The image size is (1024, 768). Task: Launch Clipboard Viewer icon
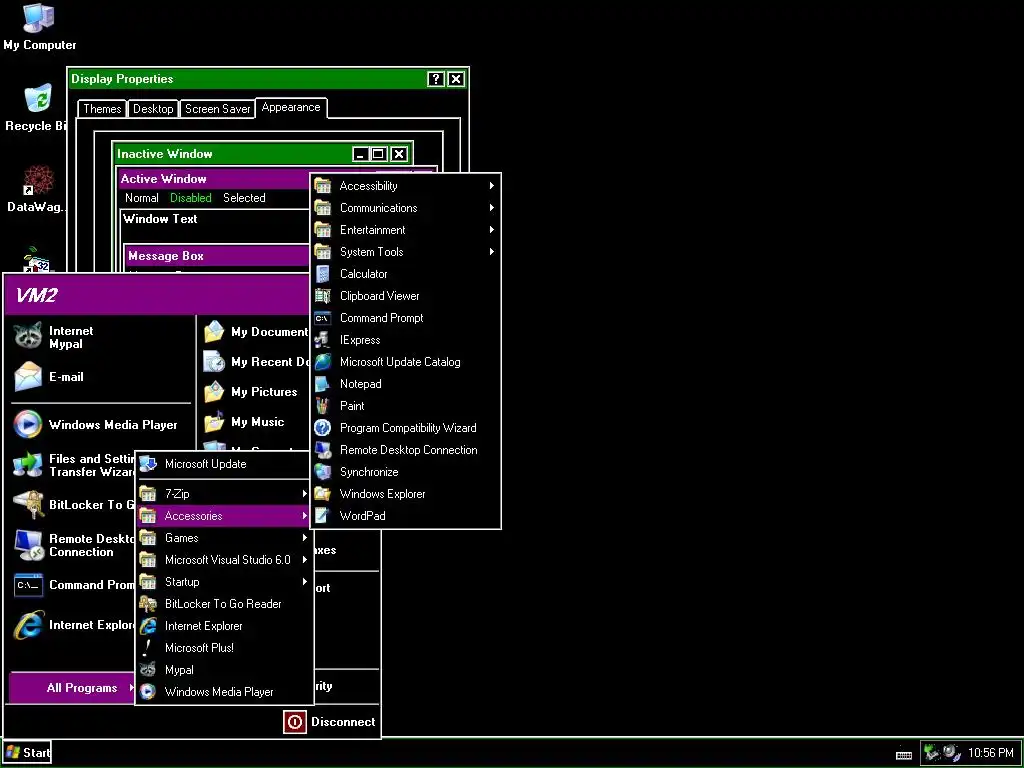click(x=323, y=296)
